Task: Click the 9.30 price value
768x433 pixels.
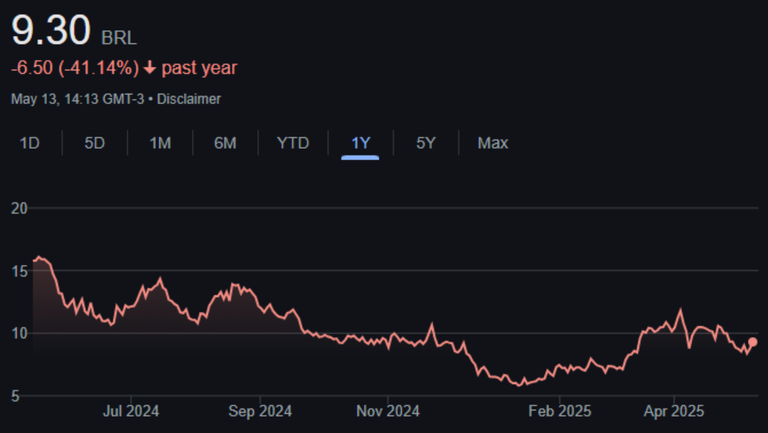Action: click(50, 30)
